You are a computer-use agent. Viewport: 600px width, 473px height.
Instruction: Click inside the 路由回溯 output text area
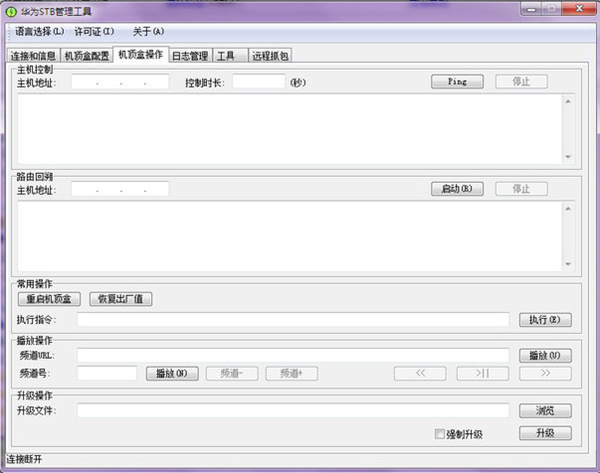290,236
